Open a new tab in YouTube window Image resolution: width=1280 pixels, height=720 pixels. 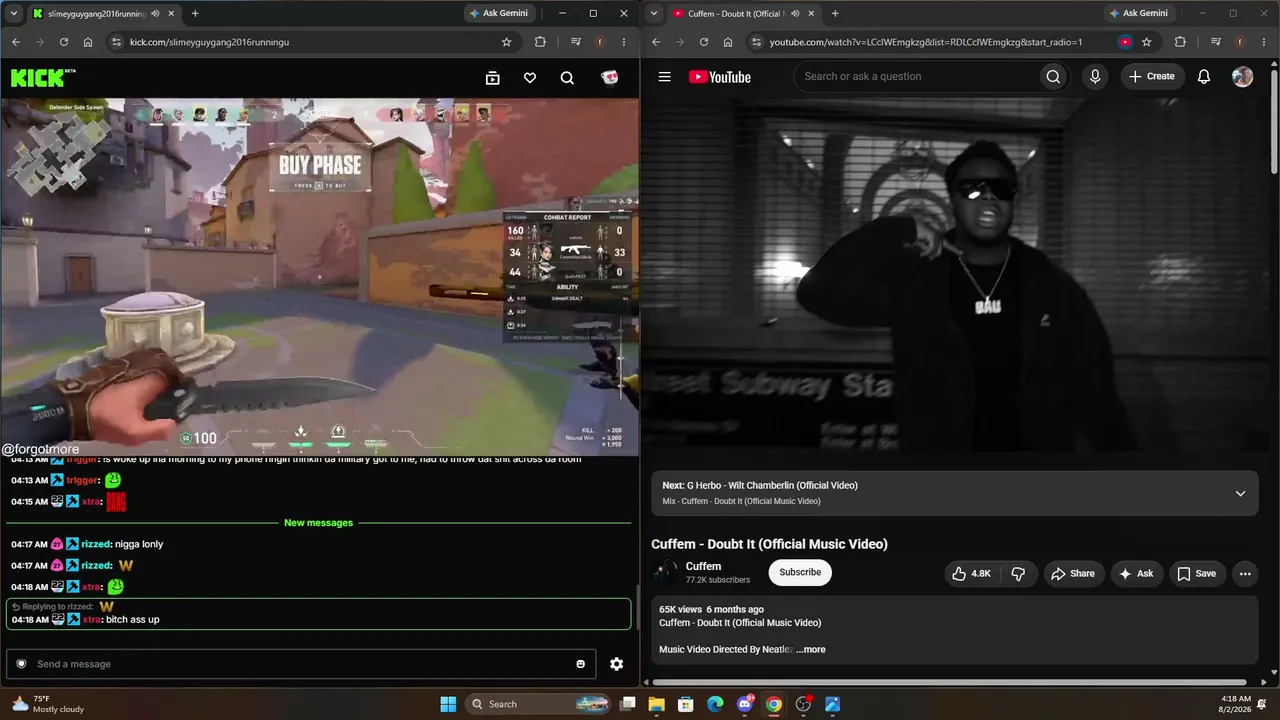click(x=835, y=14)
